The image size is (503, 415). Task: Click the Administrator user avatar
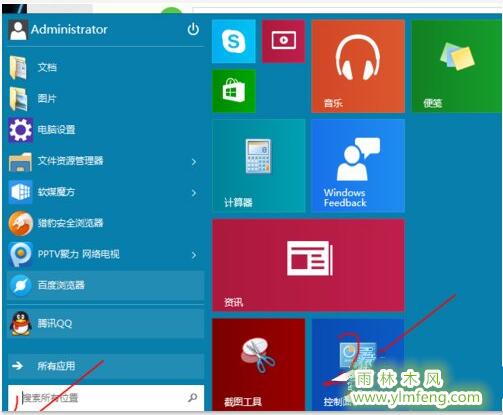tap(18, 30)
